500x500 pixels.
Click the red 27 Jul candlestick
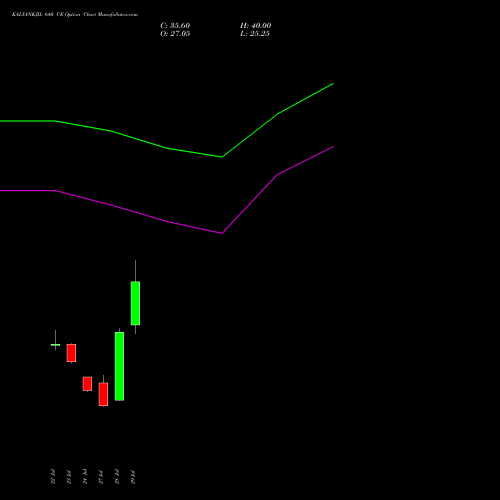103,394
